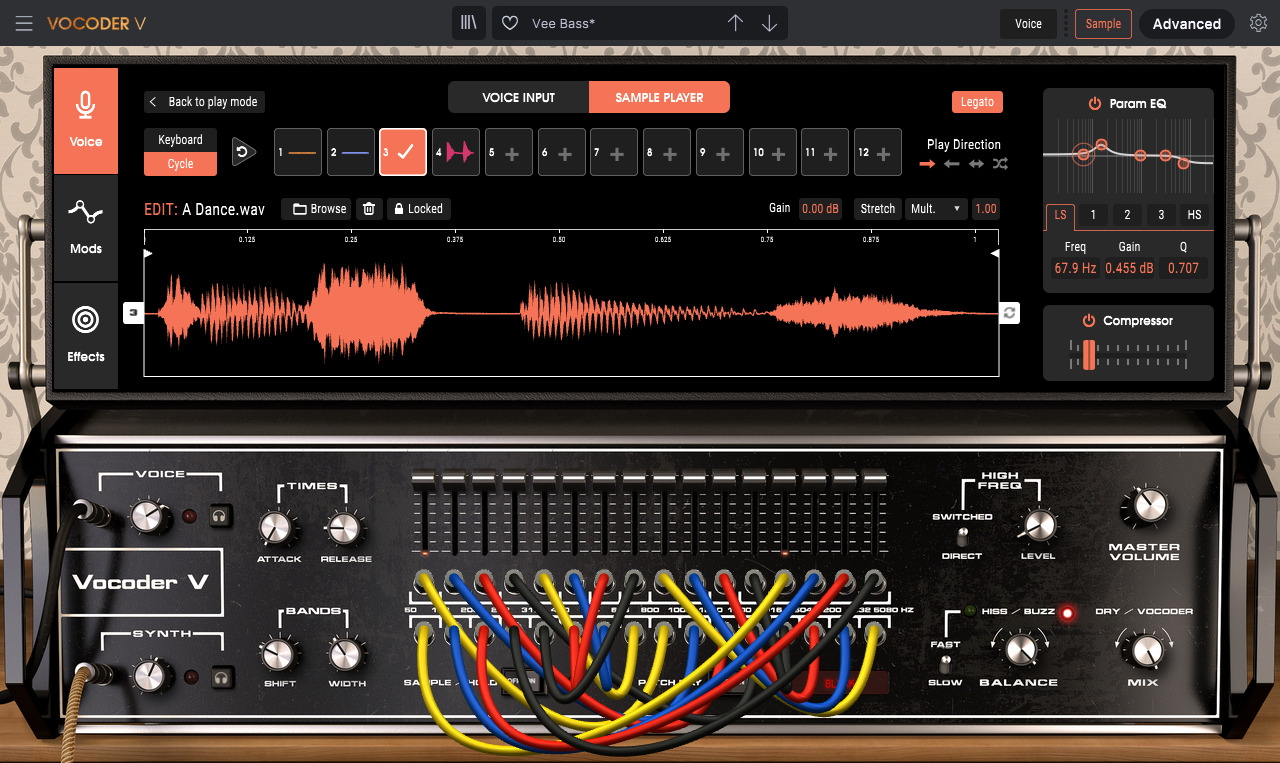Click the Voice button in top bar
Image resolution: width=1280 pixels, height=763 pixels.
pos(1028,24)
